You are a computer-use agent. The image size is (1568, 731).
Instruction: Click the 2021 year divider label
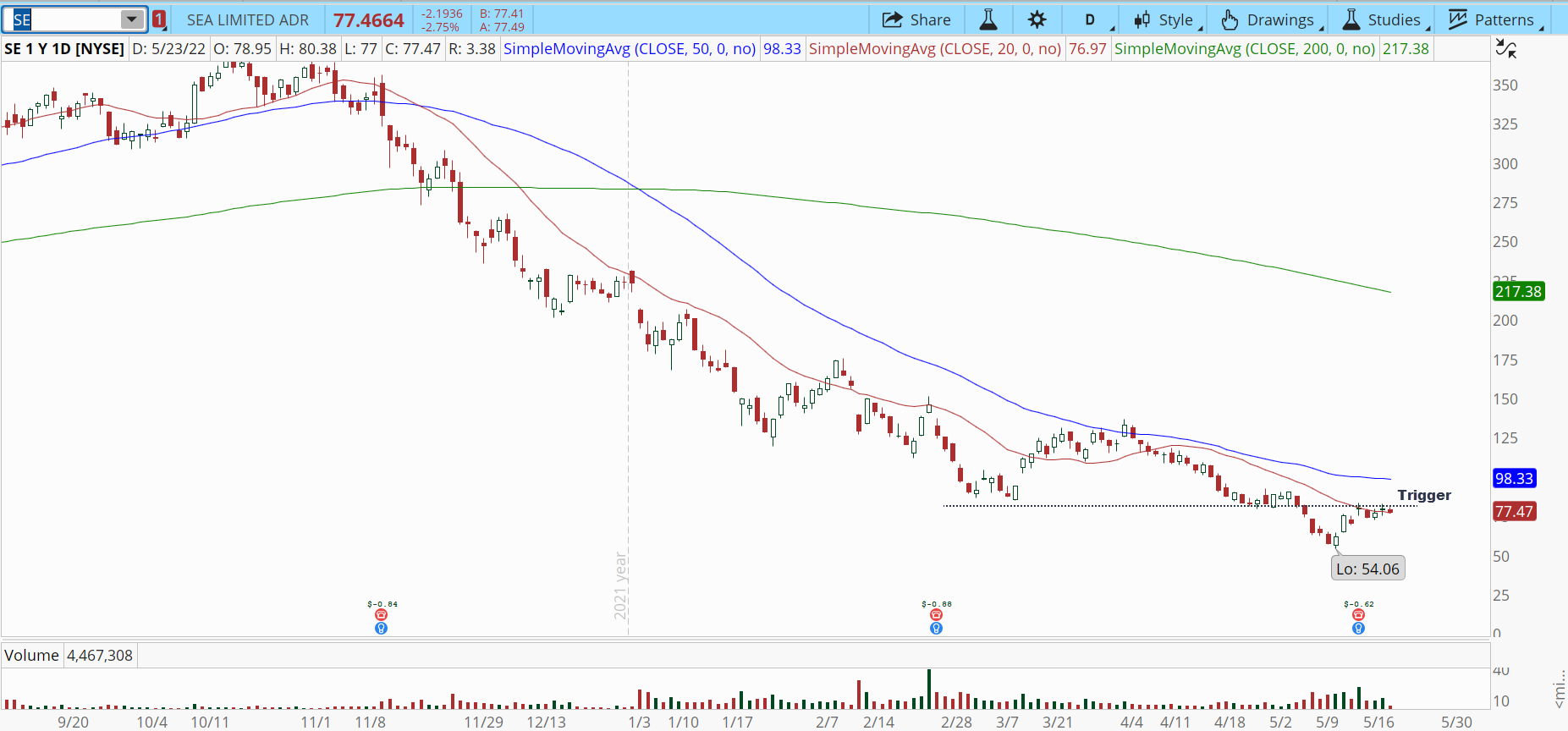621,585
